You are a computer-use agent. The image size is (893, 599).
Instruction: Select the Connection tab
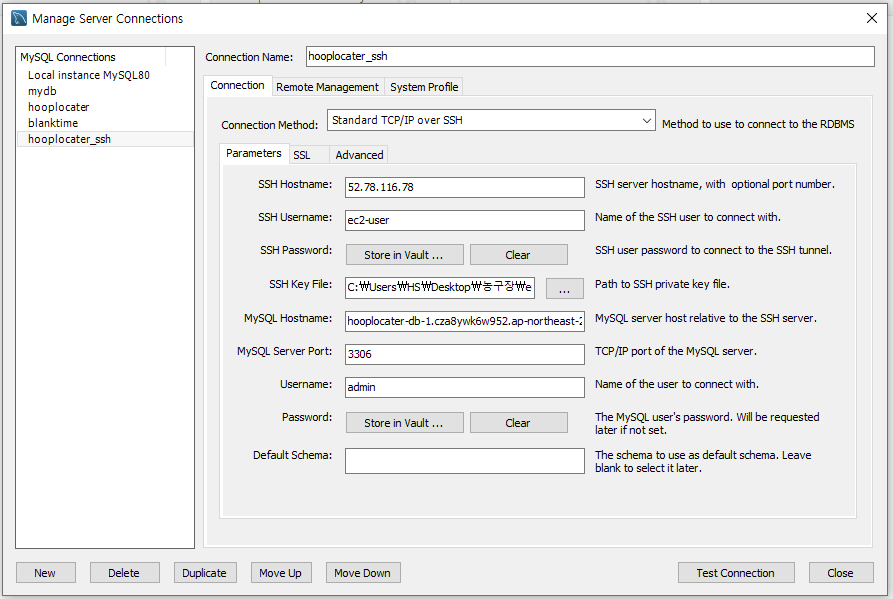pos(237,85)
